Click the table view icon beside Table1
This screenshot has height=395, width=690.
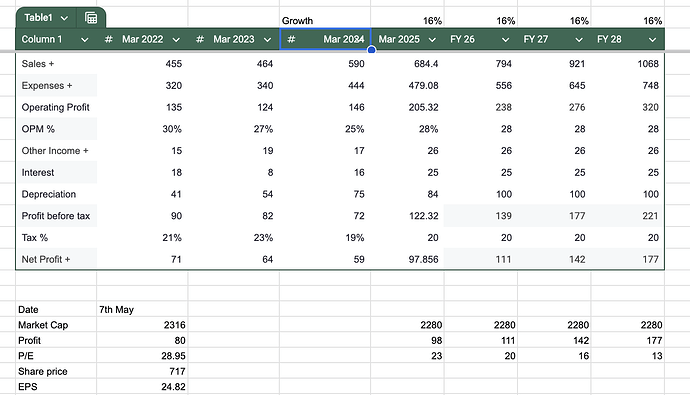(x=91, y=18)
